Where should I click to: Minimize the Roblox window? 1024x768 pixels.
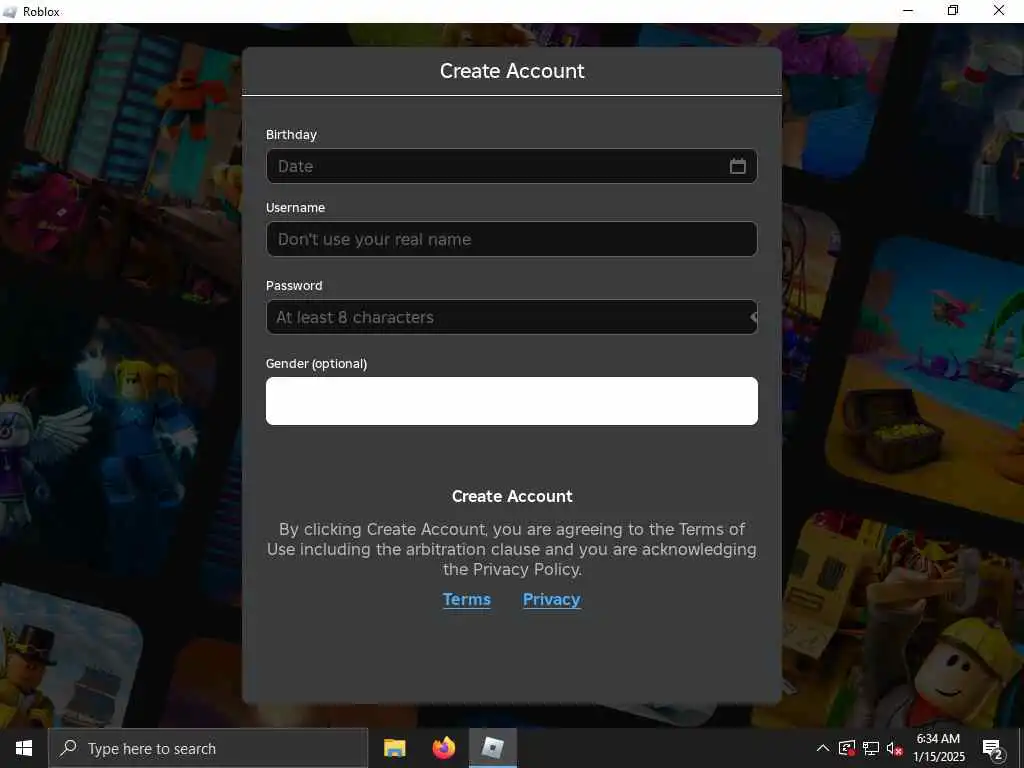(x=908, y=10)
